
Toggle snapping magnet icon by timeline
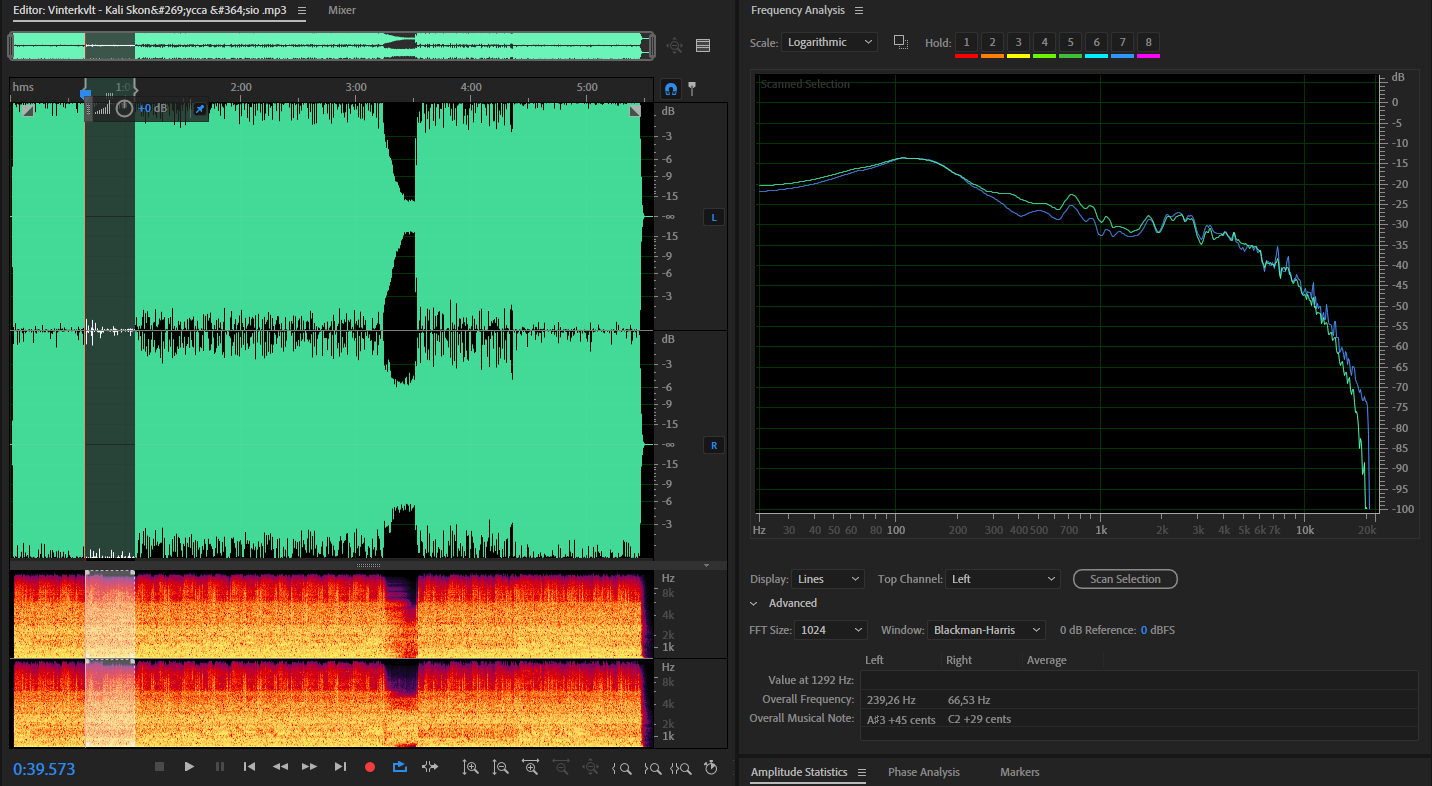click(x=671, y=88)
